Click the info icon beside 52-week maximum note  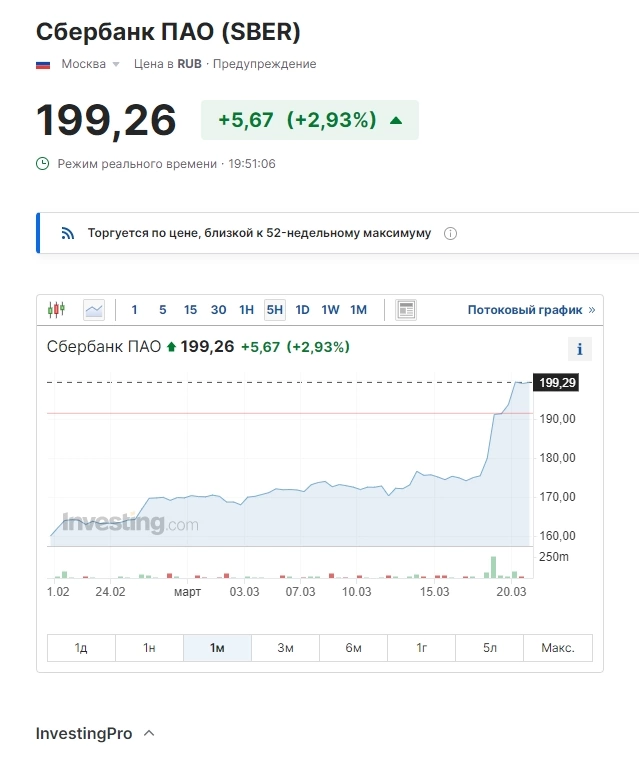tap(450, 234)
